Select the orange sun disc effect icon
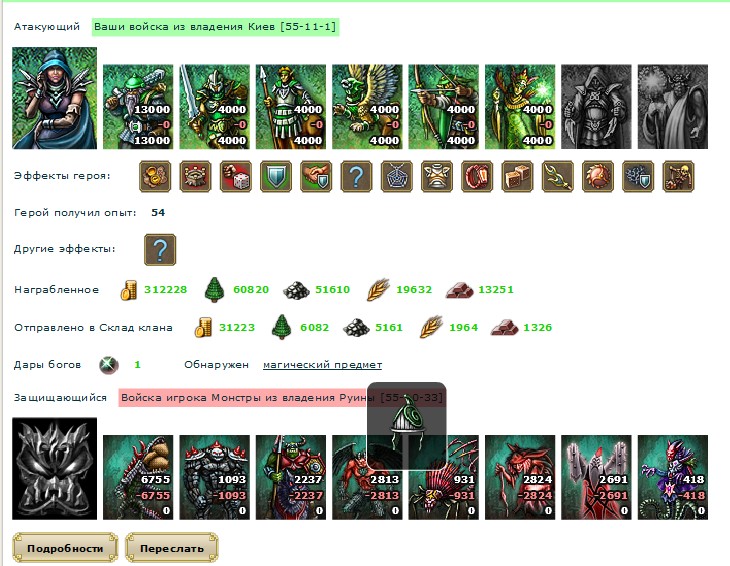 point(598,176)
